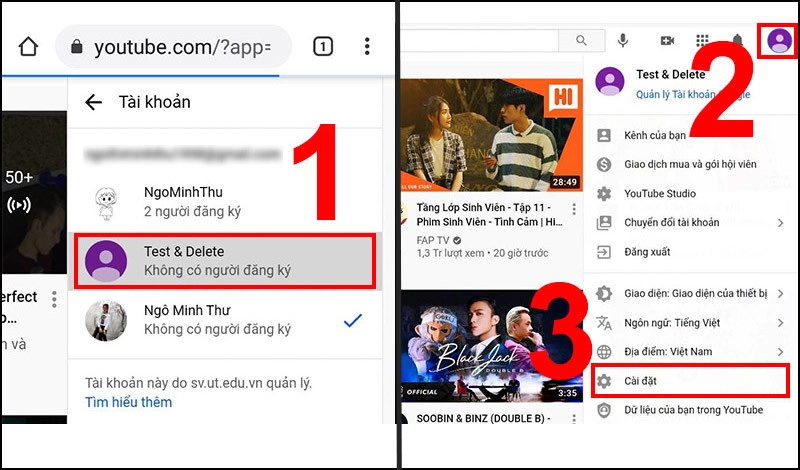Click the YouTube search magnifier button

pos(582,40)
